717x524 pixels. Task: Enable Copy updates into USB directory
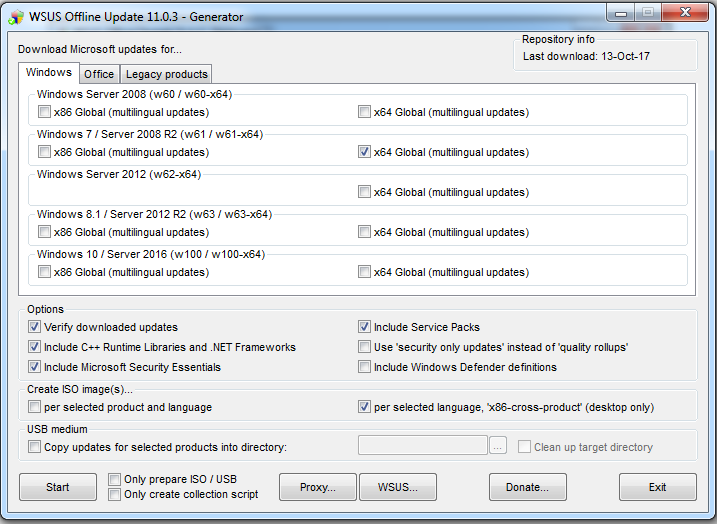pyautogui.click(x=35, y=447)
